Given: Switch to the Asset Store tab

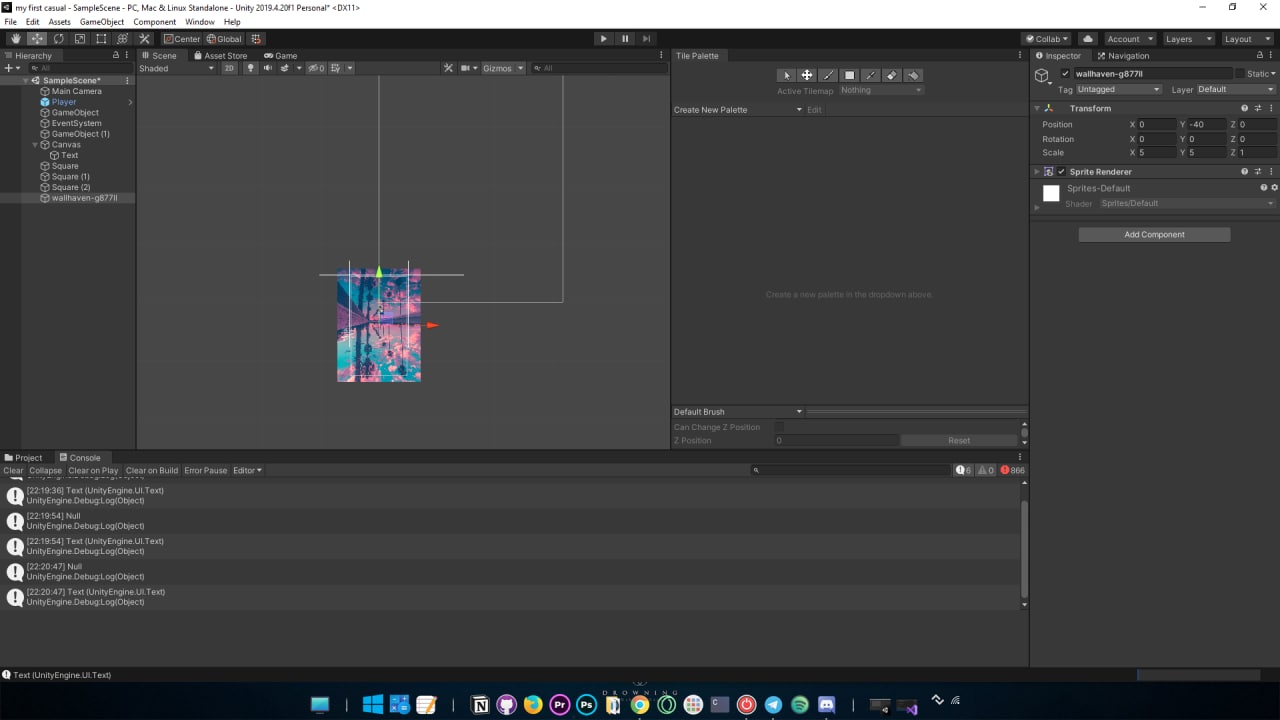Looking at the screenshot, I should coord(221,56).
